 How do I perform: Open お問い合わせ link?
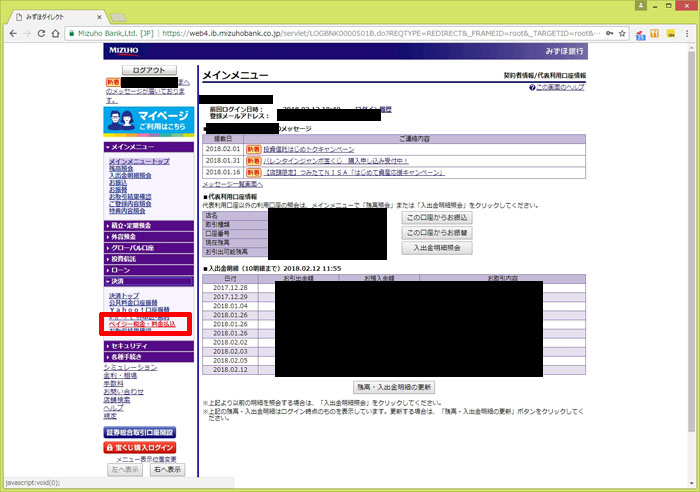click(124, 392)
